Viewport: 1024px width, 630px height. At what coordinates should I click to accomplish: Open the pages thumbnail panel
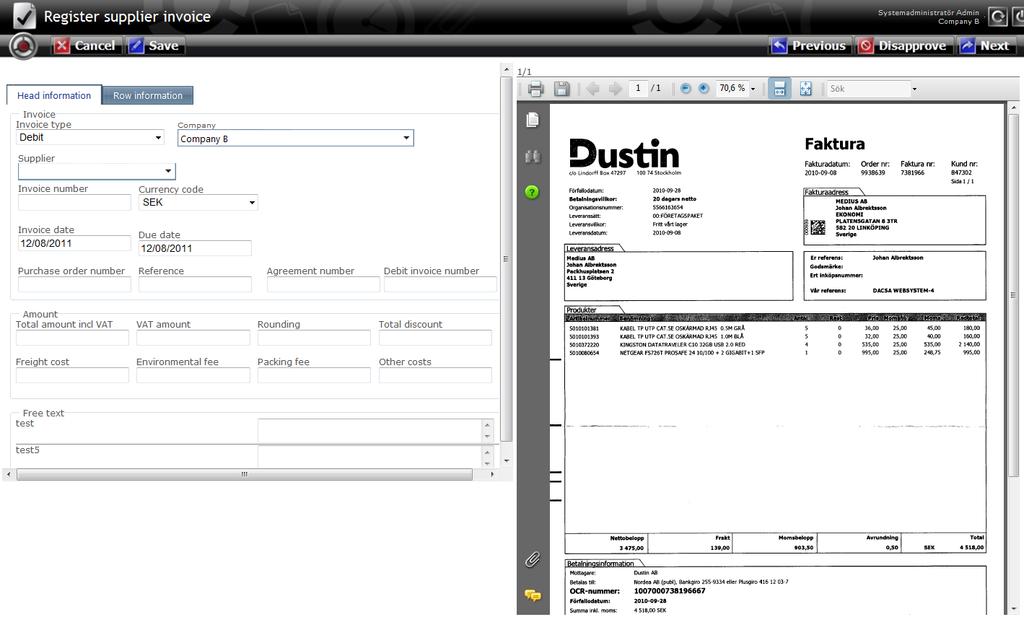point(533,119)
